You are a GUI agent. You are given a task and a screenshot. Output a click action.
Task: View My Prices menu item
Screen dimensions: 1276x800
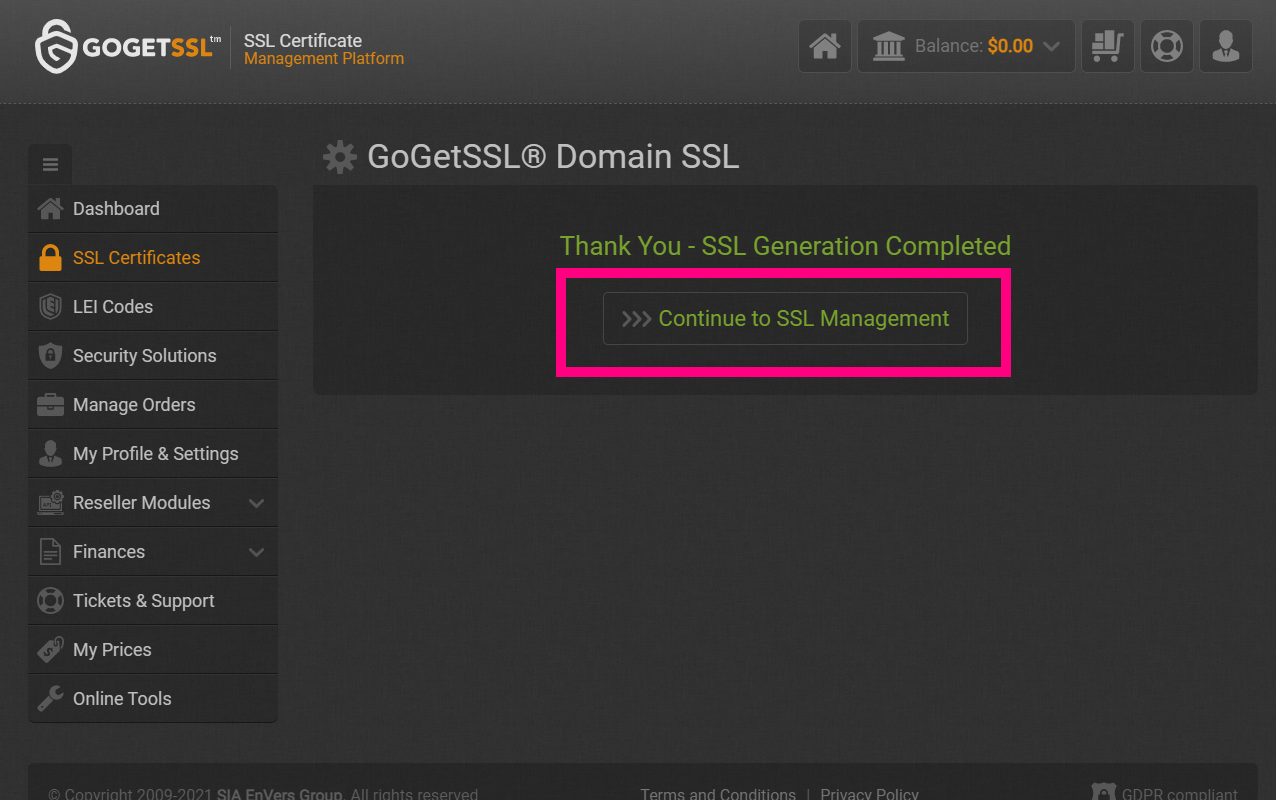(x=153, y=650)
